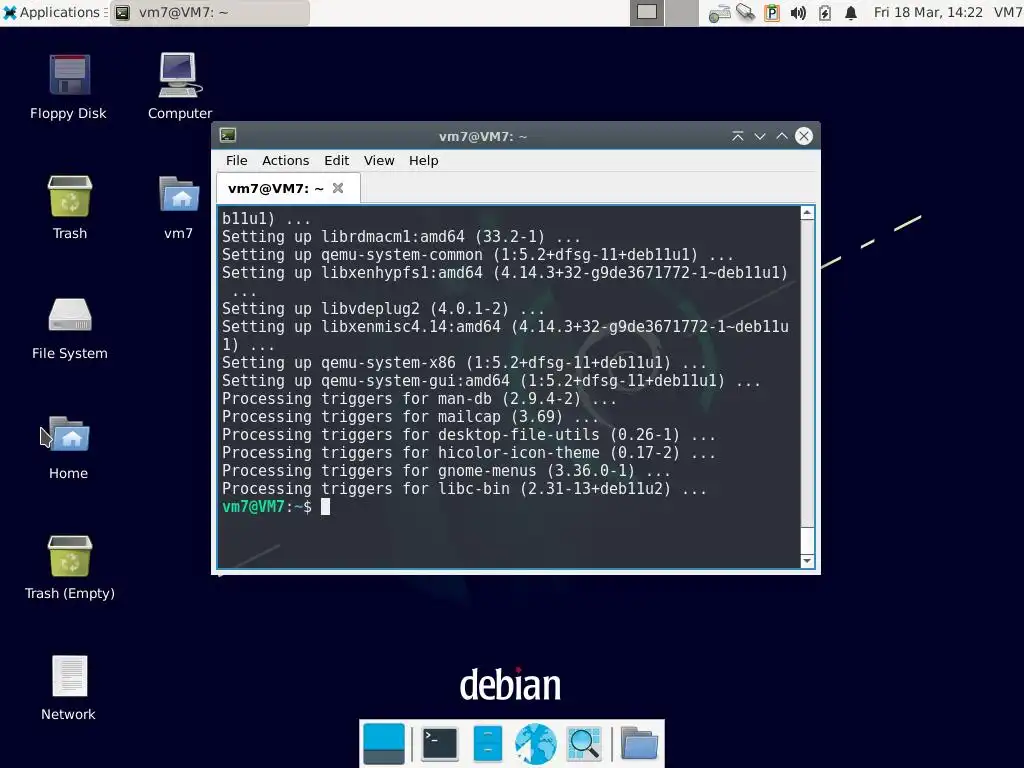This screenshot has width=1024, height=768.
Task: Click the line 'Processing triggers for desktop-file-utils'
Action: [468, 435]
